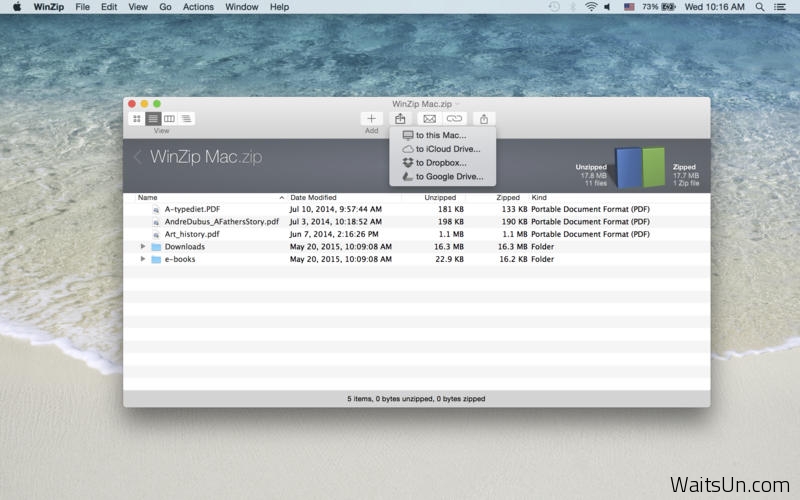
Task: Open the Go menu
Action: tap(165, 7)
